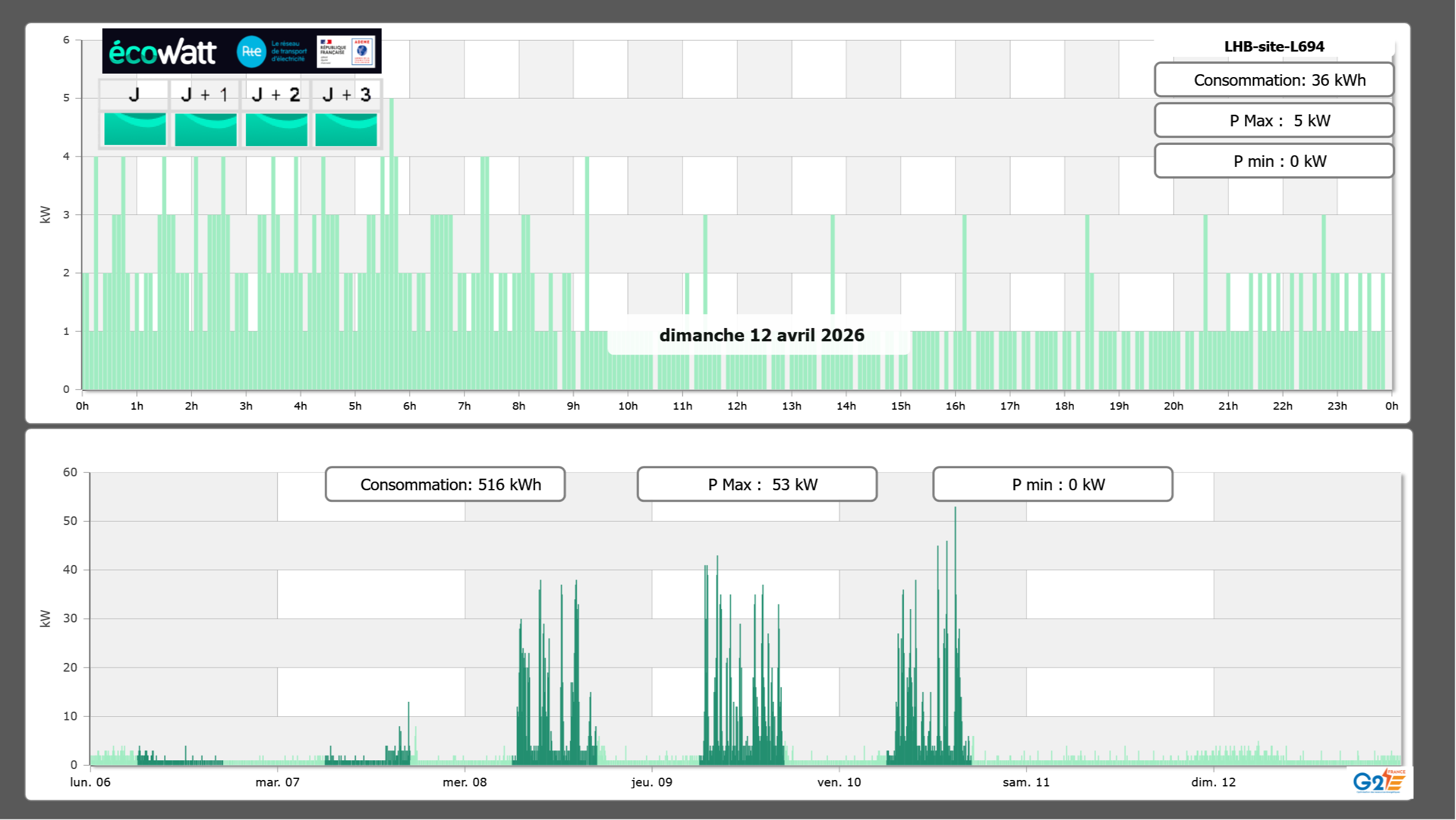The image size is (1456, 820).
Task: Click the écoWatt logo
Action: coord(162,52)
